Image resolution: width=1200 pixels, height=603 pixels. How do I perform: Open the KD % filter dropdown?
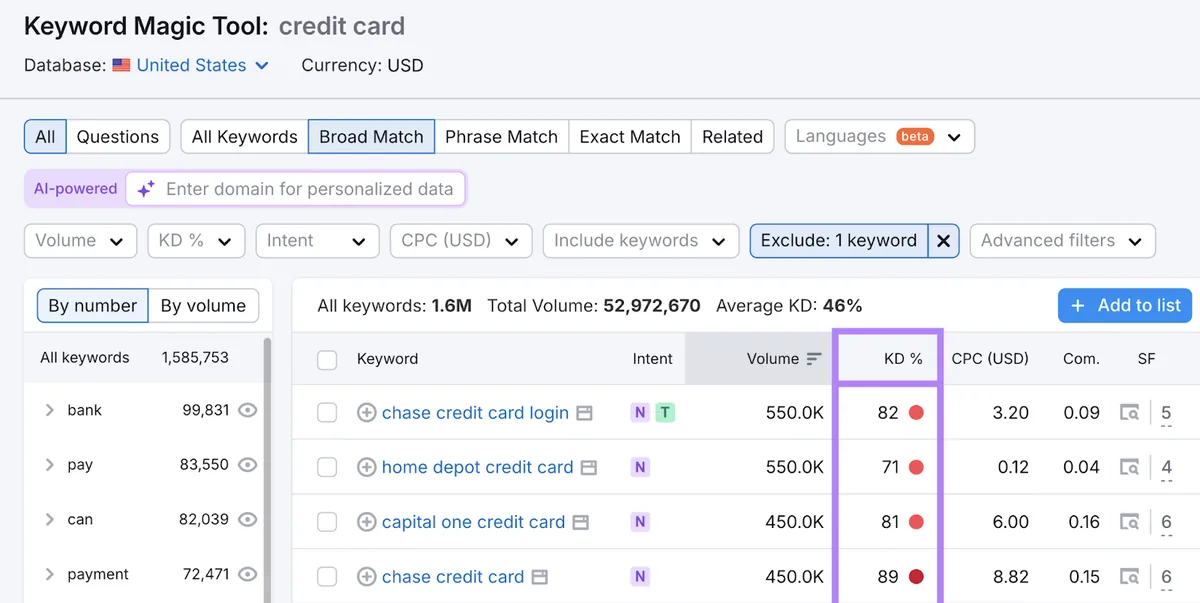[196, 241]
